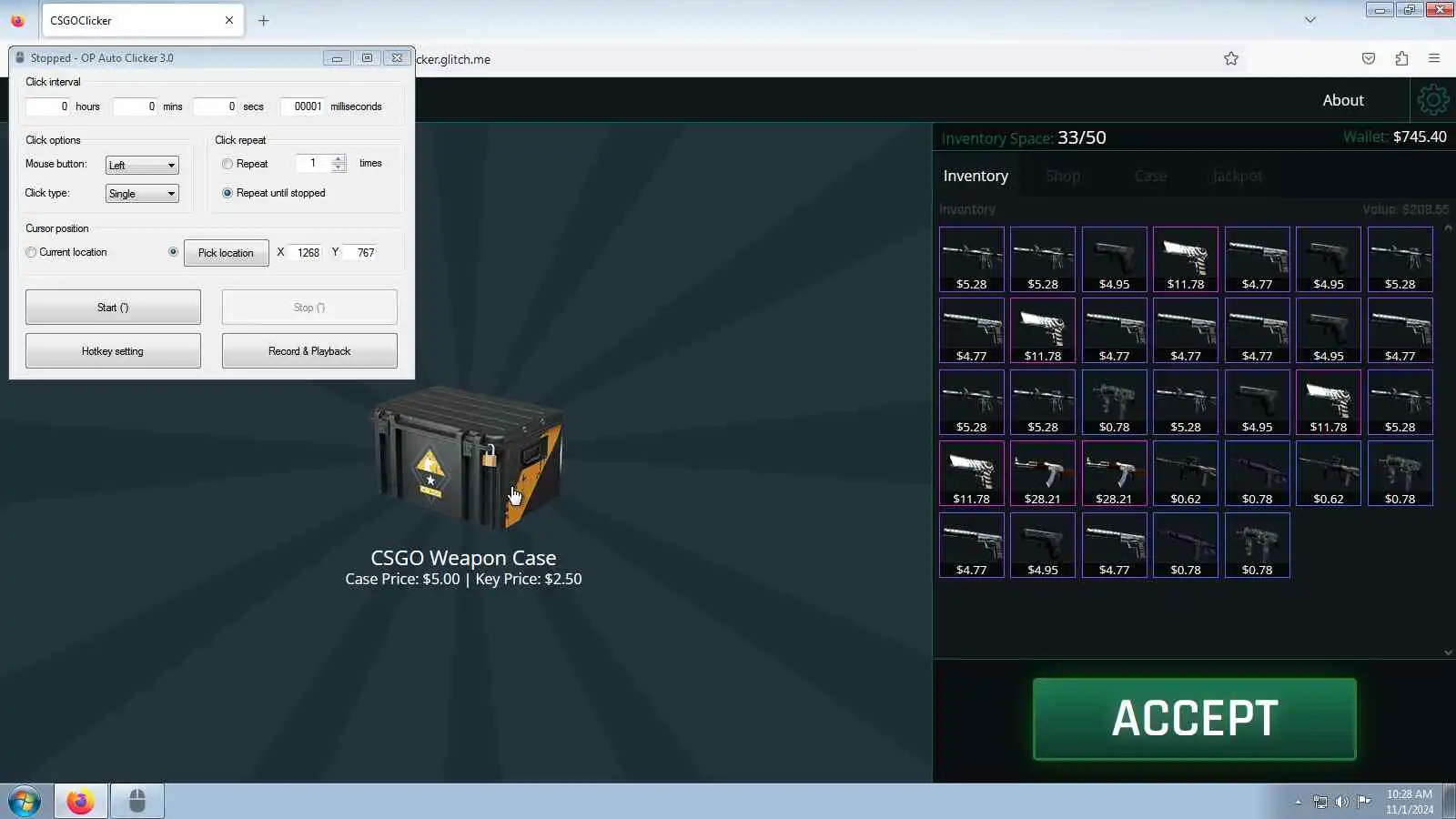Image resolution: width=1456 pixels, height=819 pixels.
Task: Open the Firefox application menu
Action: pos(1434,58)
